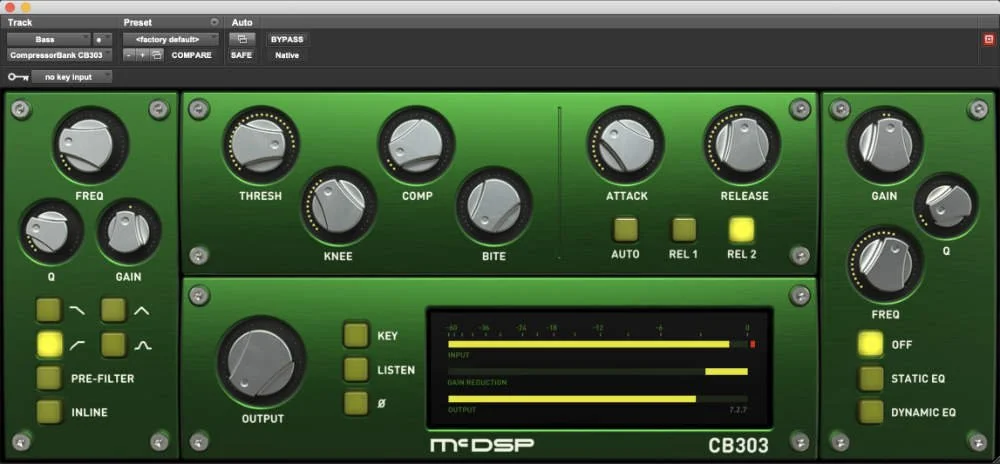Select STATIC EQ mode

[871, 378]
